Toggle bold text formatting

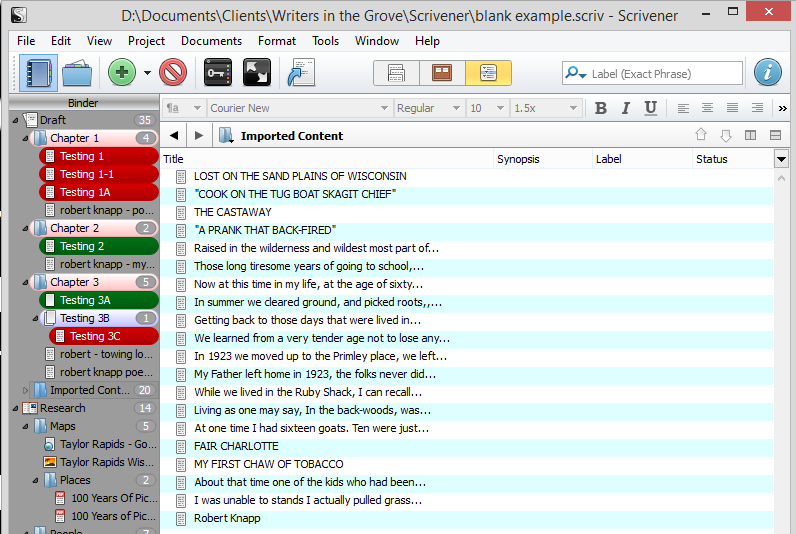pyautogui.click(x=601, y=108)
